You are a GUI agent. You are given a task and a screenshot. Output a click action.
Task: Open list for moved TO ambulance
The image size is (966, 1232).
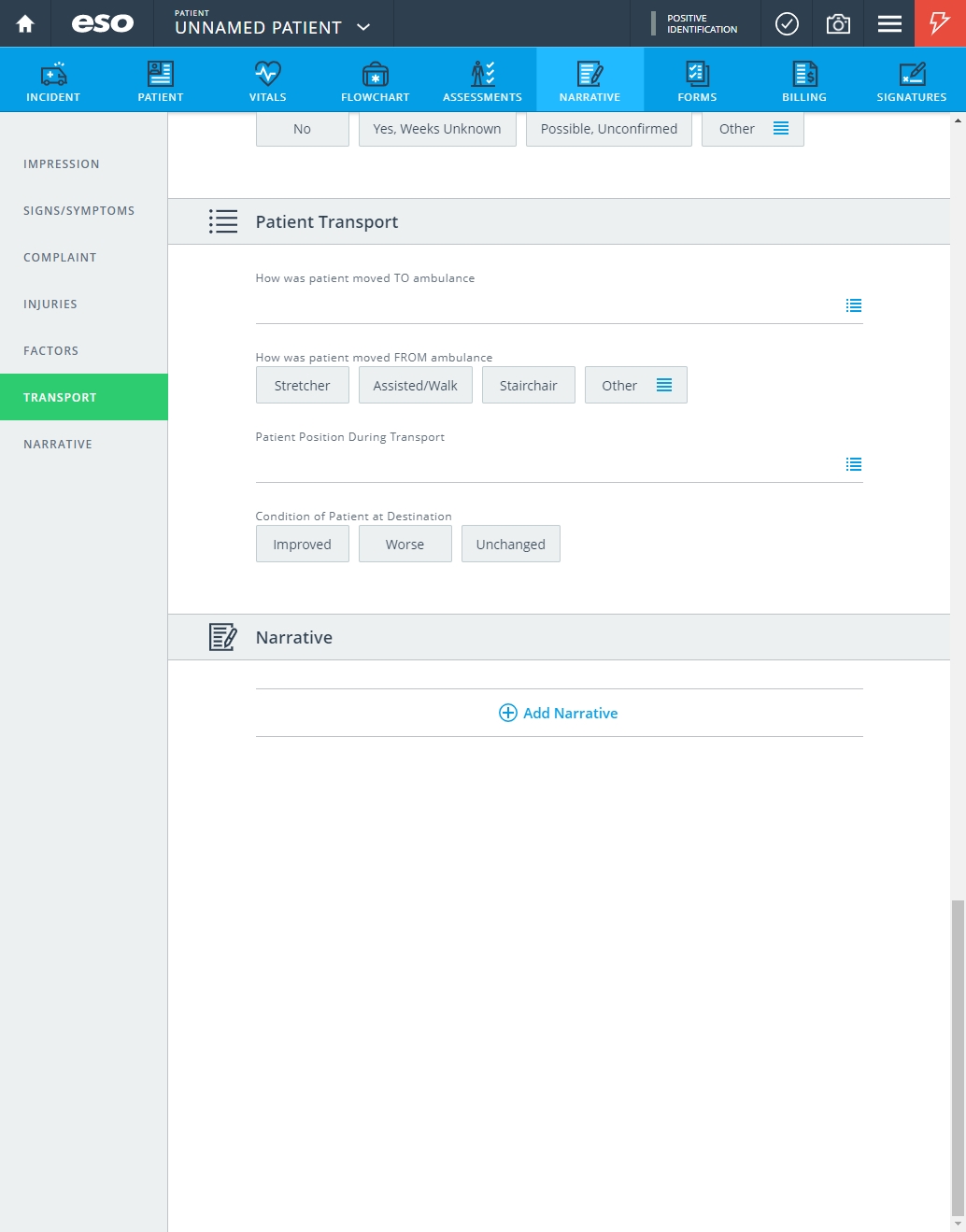[854, 305]
